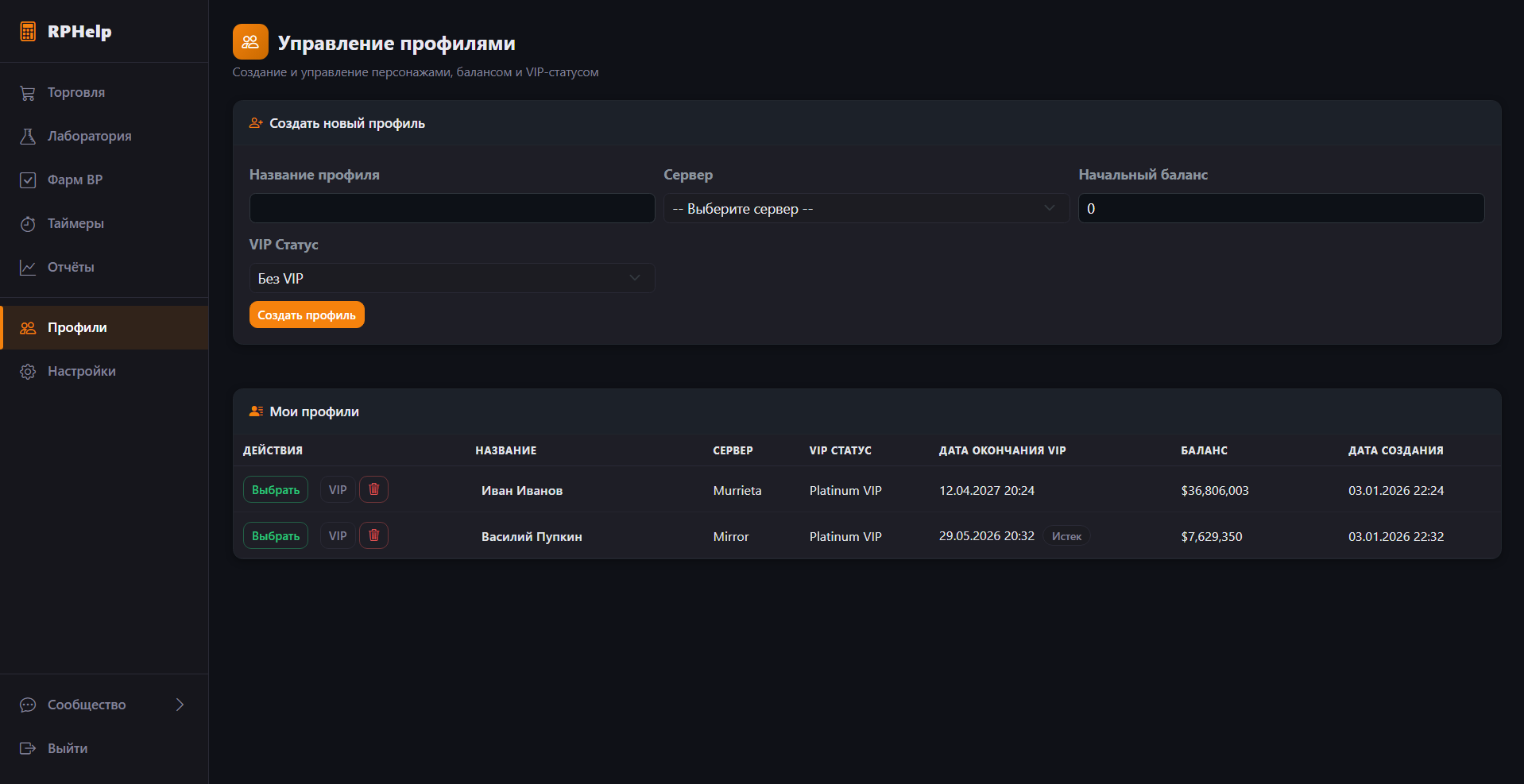This screenshot has width=1524, height=784.
Task: Click the add-user icon beside Создать новый профиль
Action: tap(256, 123)
